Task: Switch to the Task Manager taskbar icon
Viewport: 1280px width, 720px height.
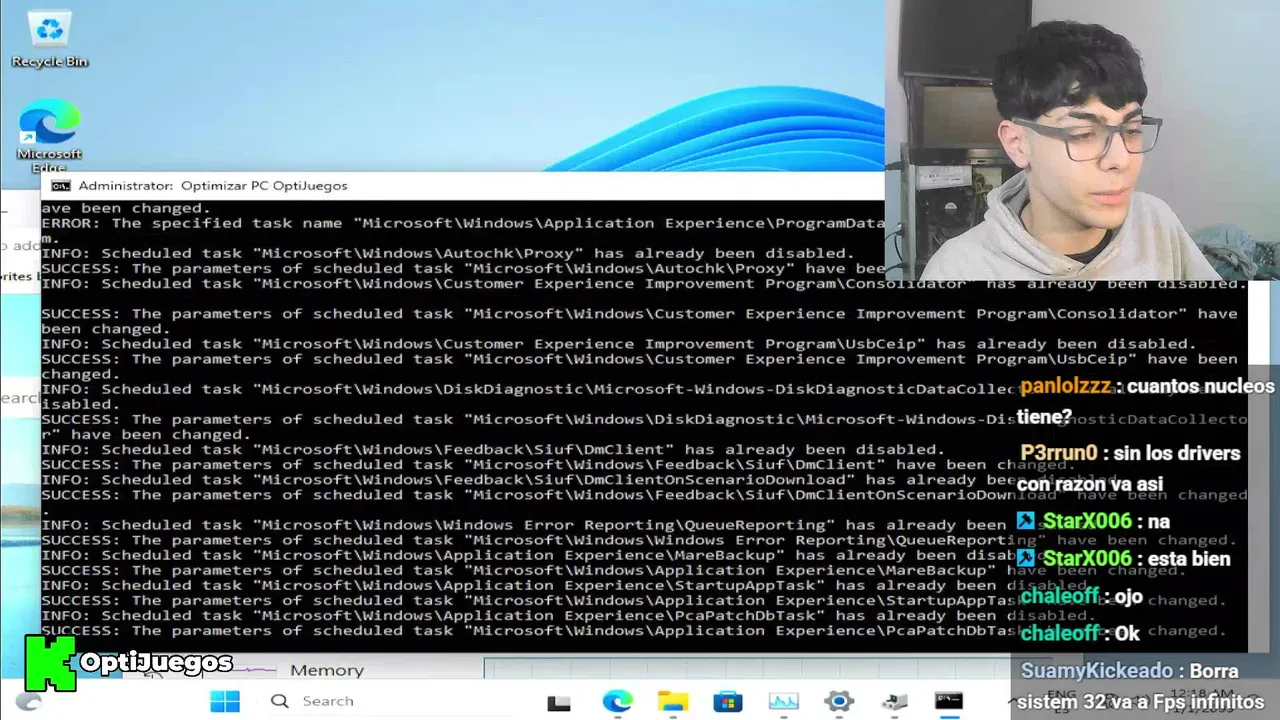Action: pos(783,702)
